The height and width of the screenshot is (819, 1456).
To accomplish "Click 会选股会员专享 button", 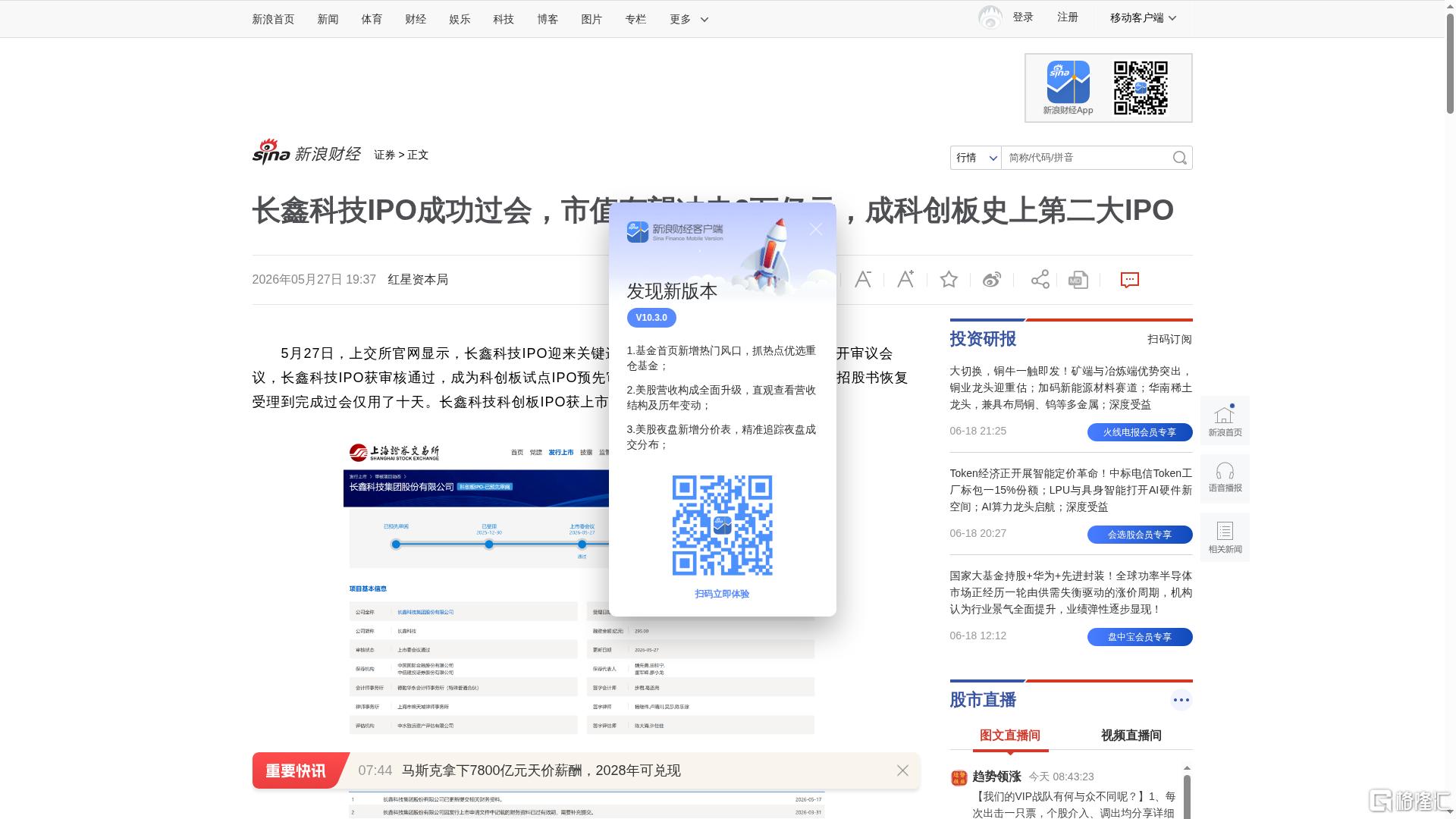I will click(1140, 535).
